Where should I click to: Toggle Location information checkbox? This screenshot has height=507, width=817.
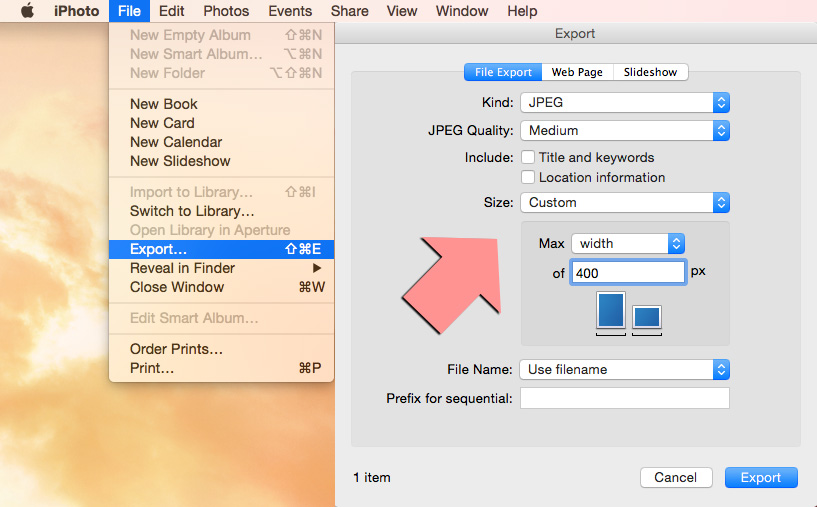(x=528, y=177)
